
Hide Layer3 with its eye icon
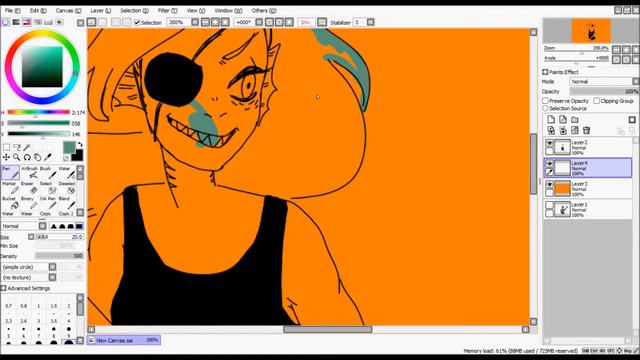[x=549, y=184]
